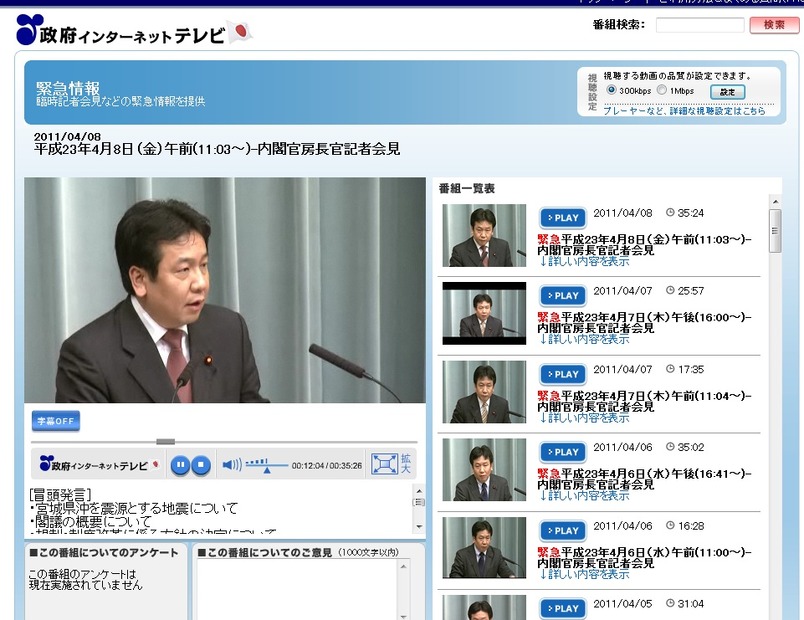Click the clock icon beside 16:28
Viewport: 804px width, 620px height.
[670, 525]
